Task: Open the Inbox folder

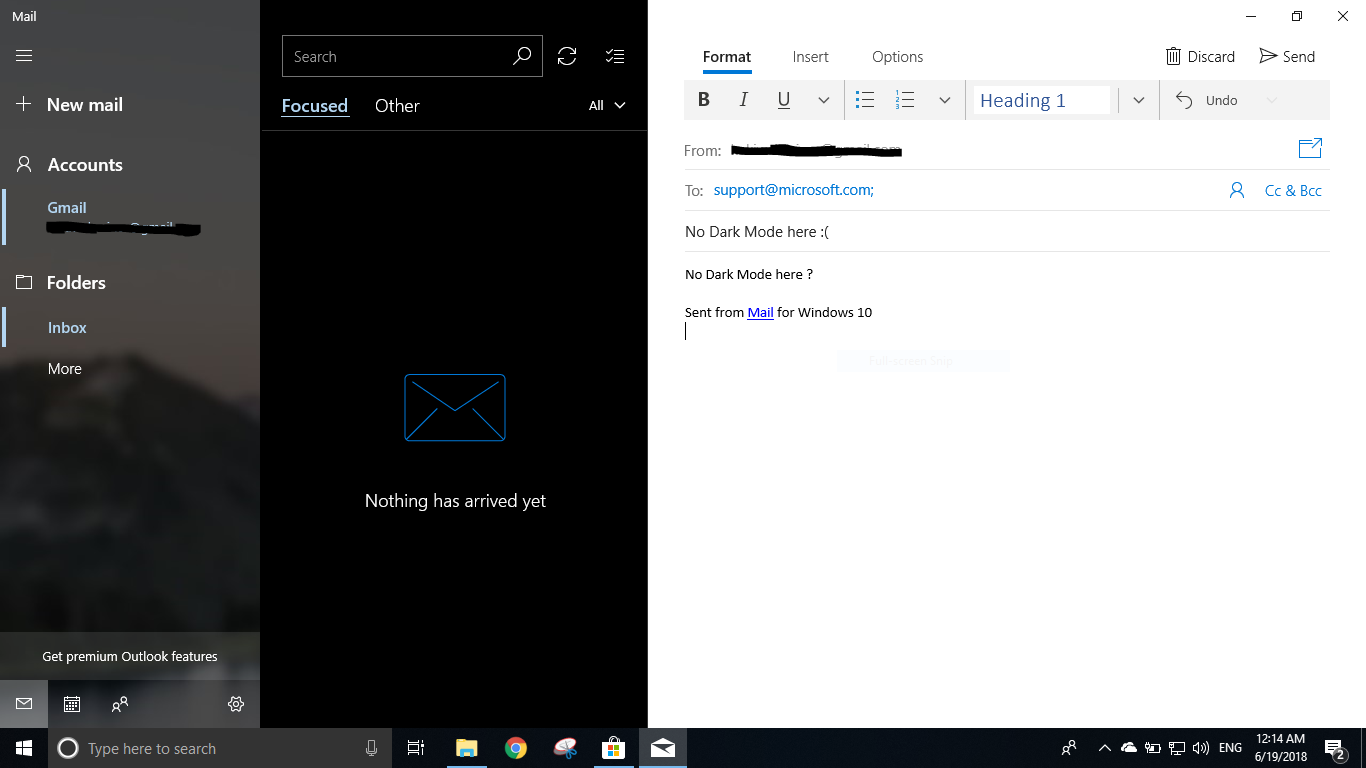Action: tap(67, 328)
